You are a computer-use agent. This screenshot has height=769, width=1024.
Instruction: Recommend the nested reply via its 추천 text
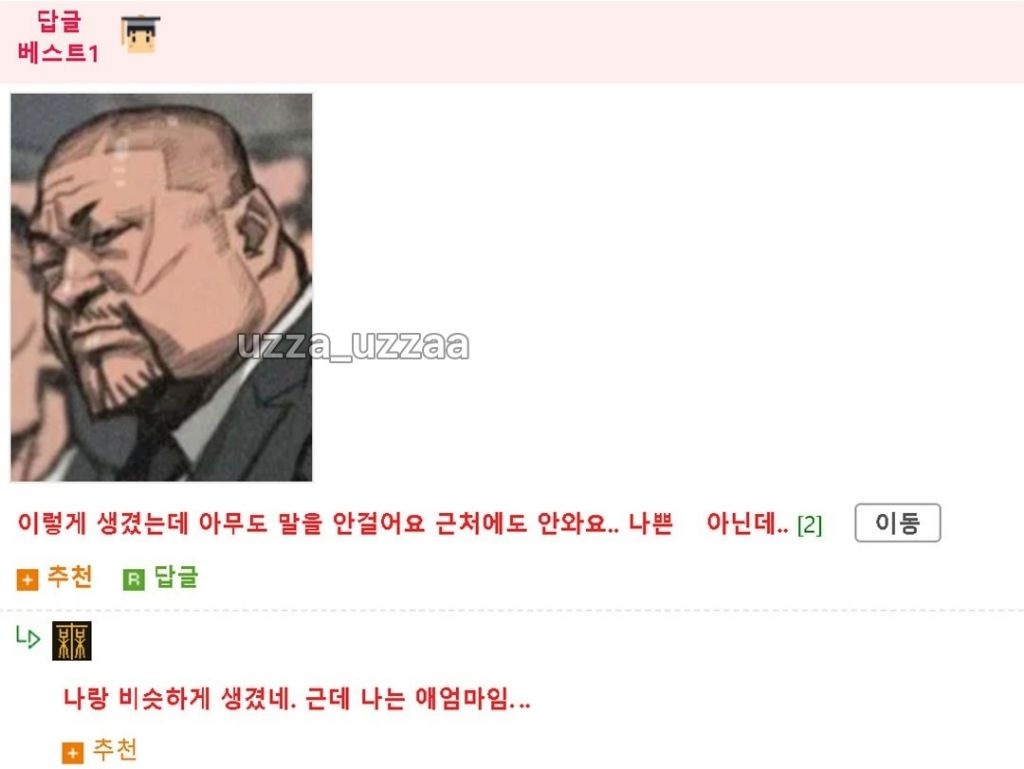115,750
